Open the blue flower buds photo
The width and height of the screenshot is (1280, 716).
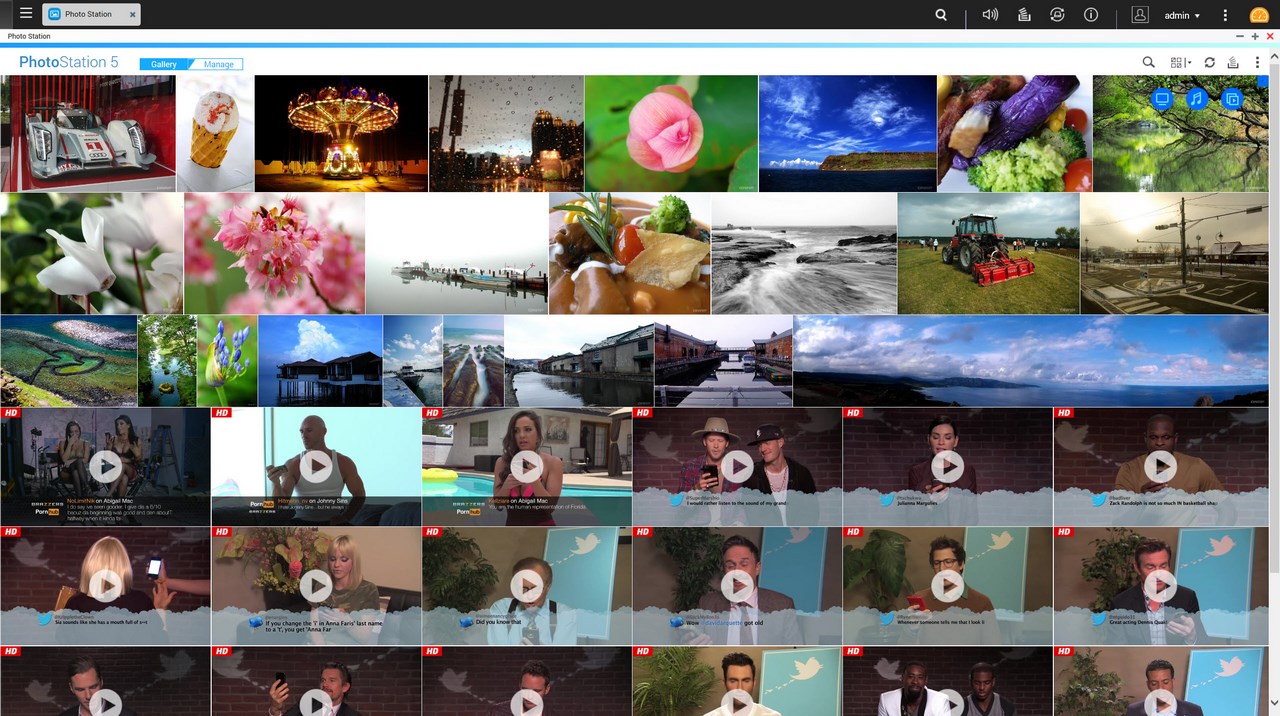tap(228, 361)
